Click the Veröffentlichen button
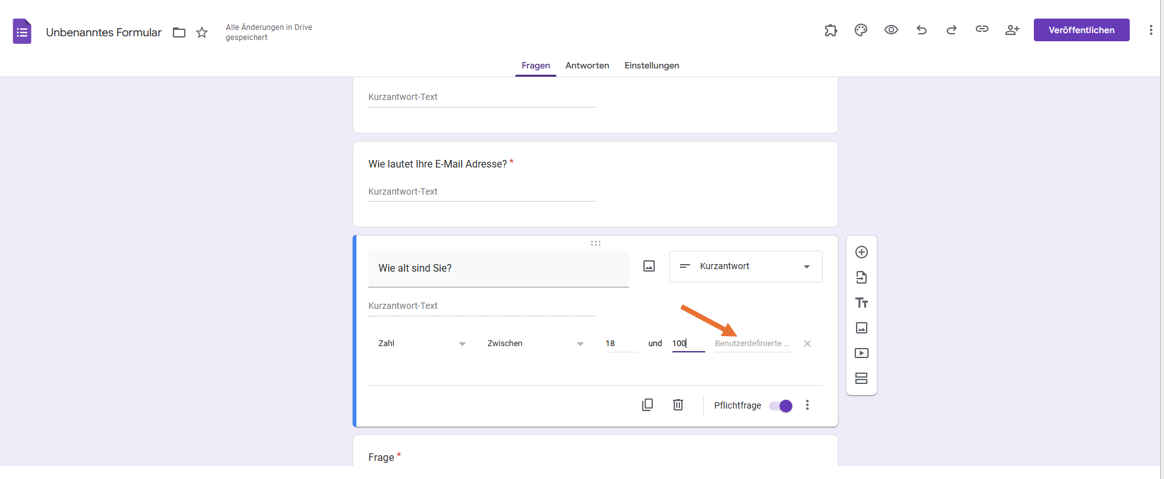The height and width of the screenshot is (479, 1164). point(1082,30)
